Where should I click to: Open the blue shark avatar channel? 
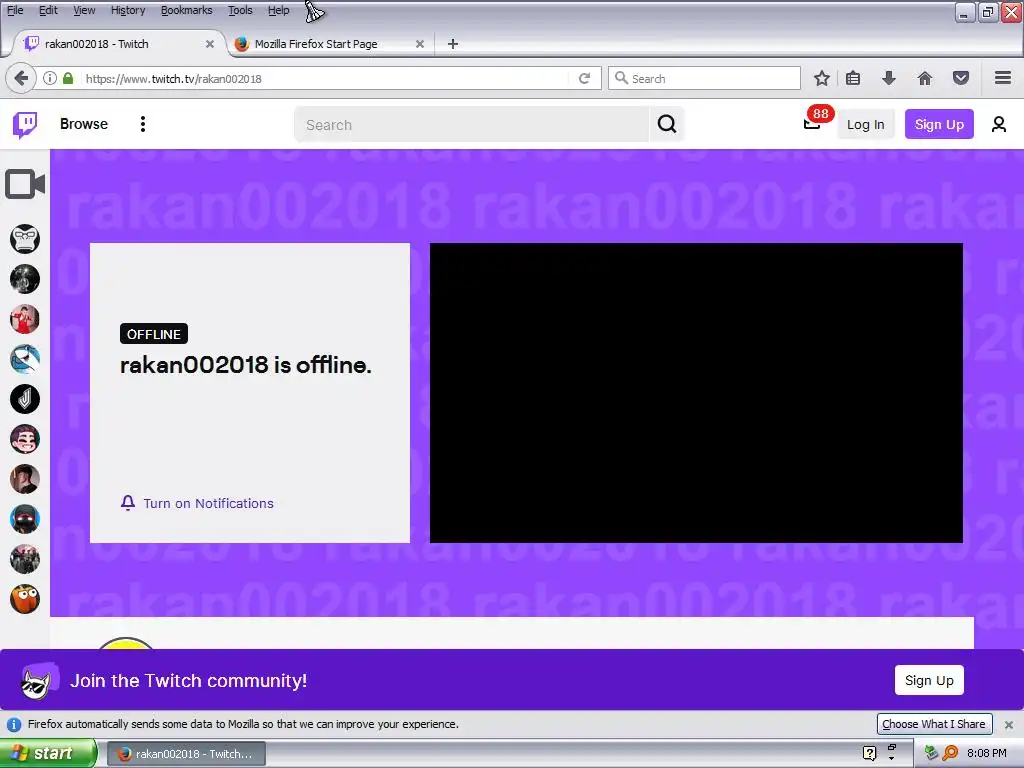click(25, 359)
